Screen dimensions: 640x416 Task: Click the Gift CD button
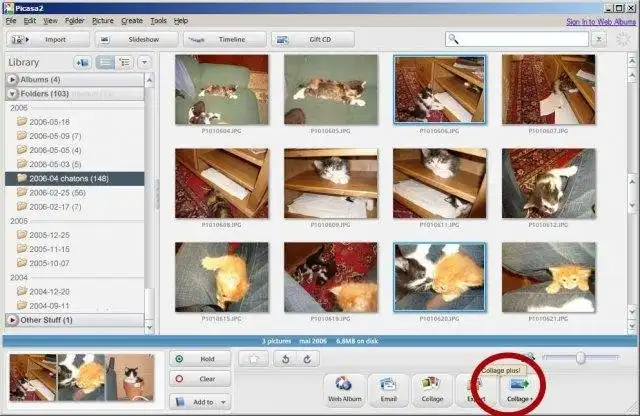313,40
